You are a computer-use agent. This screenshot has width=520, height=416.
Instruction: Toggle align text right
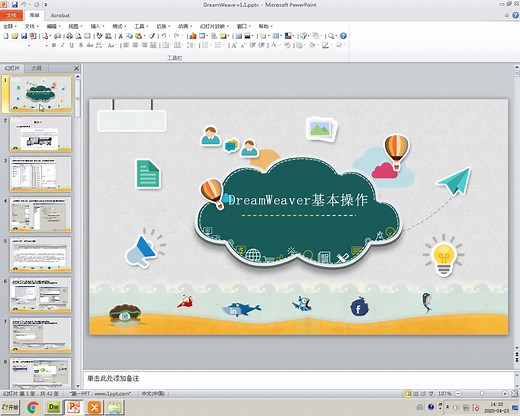(x=144, y=45)
